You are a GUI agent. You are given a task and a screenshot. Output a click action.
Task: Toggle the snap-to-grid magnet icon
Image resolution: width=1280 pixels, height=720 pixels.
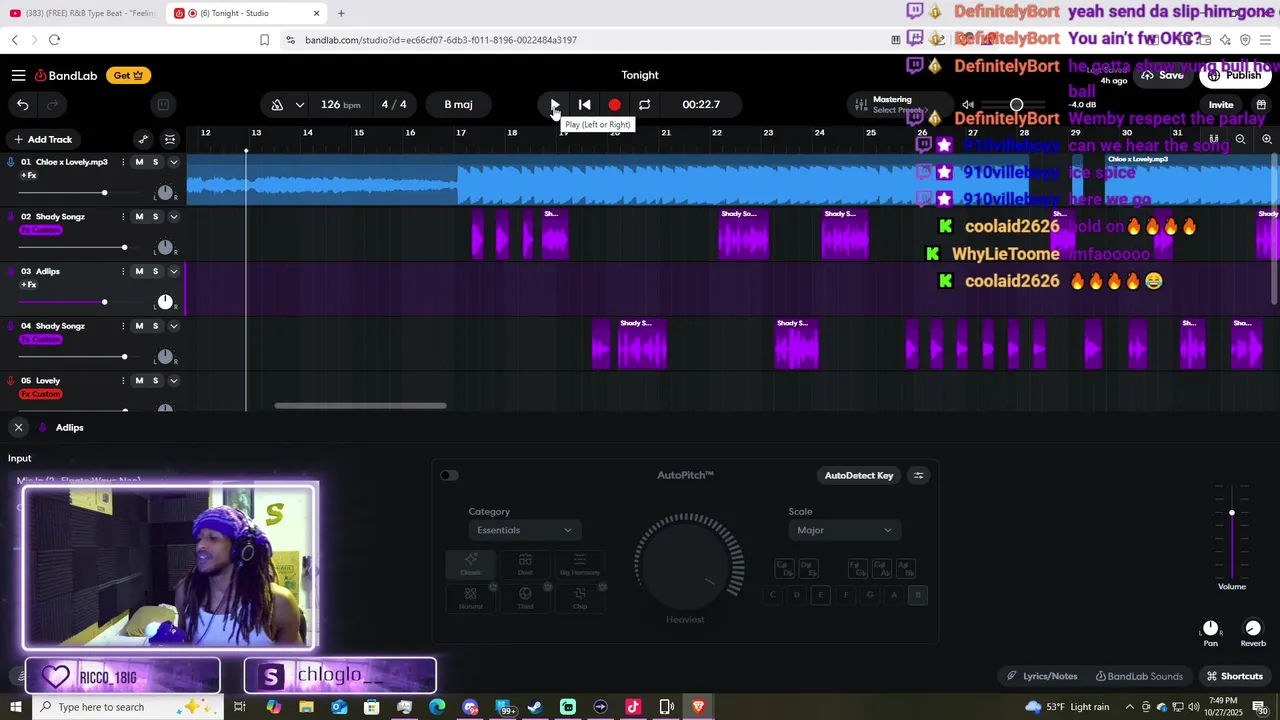coord(1214,140)
